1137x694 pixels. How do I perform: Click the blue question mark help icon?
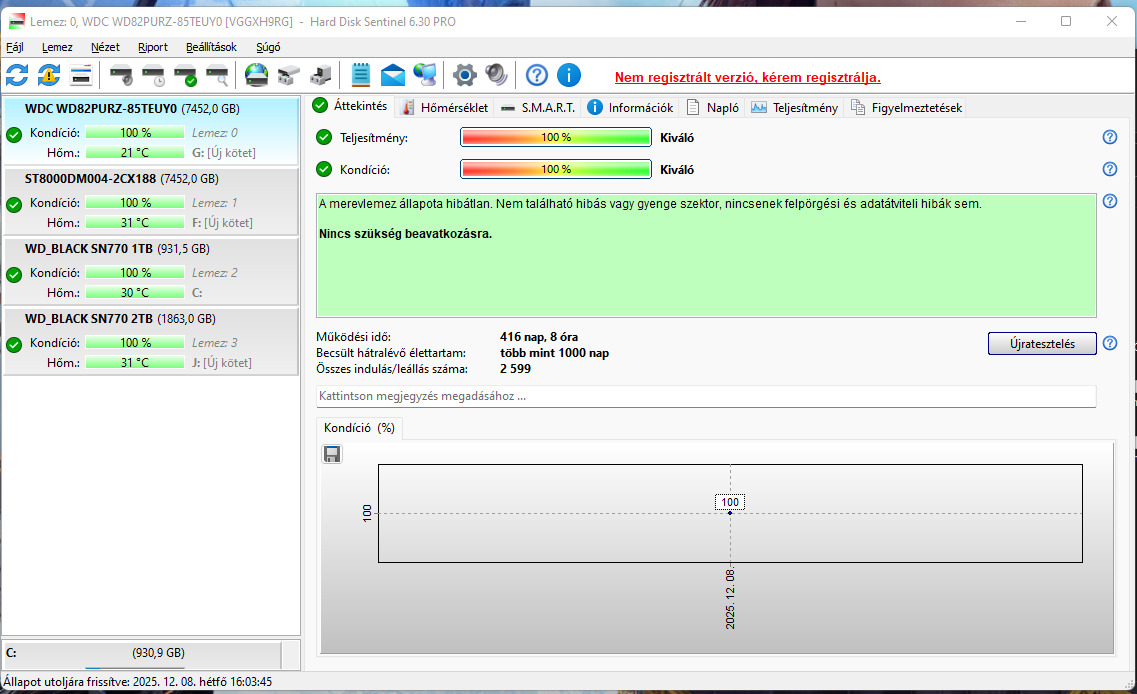(537, 75)
